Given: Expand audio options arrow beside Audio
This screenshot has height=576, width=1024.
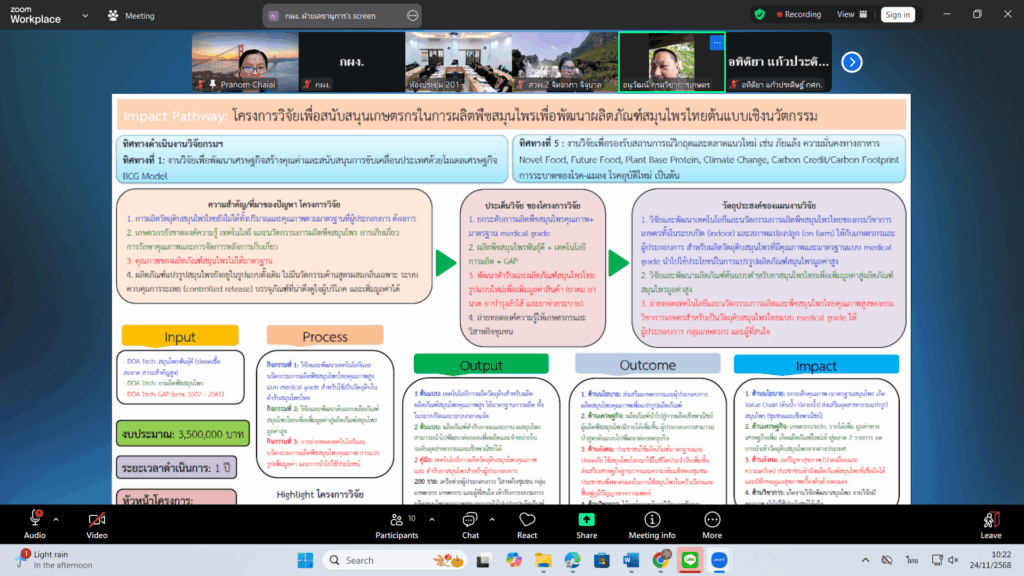Looking at the screenshot, I should pos(56,519).
